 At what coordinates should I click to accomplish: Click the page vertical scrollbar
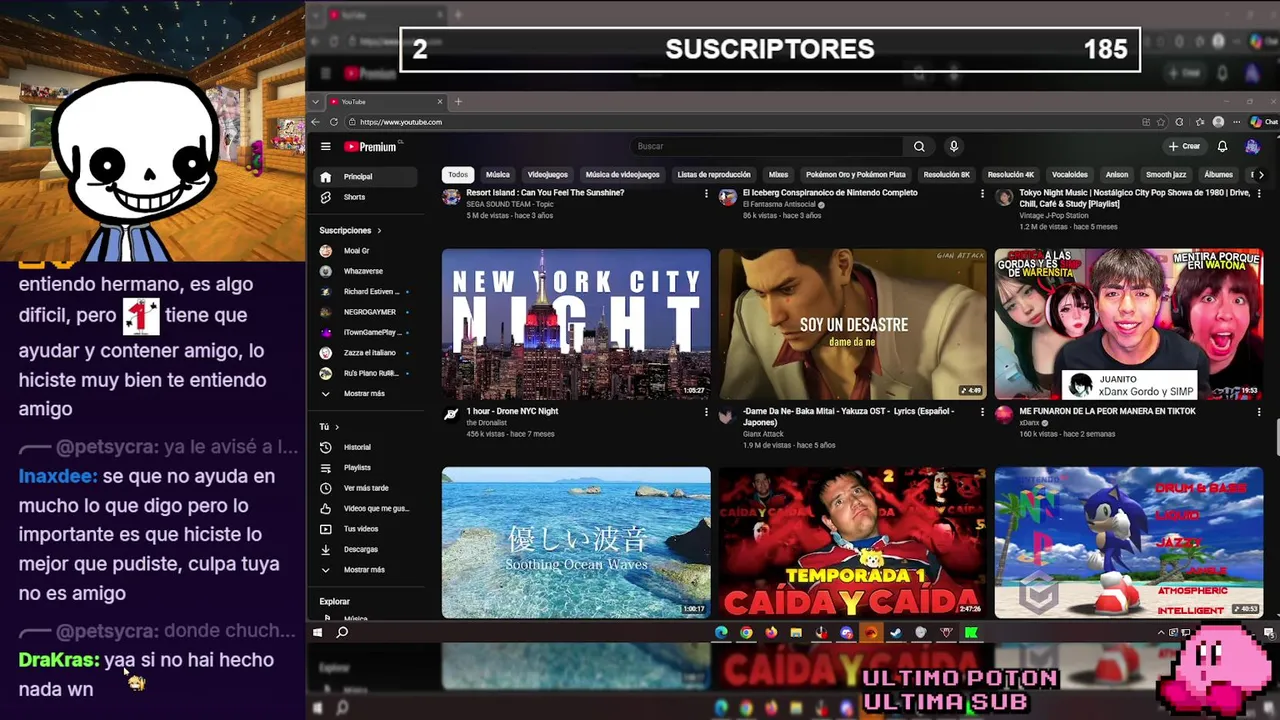click(1276, 438)
